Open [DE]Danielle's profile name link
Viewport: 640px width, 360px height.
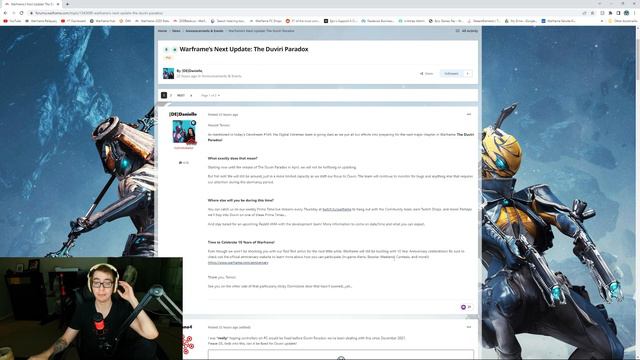tap(183, 114)
